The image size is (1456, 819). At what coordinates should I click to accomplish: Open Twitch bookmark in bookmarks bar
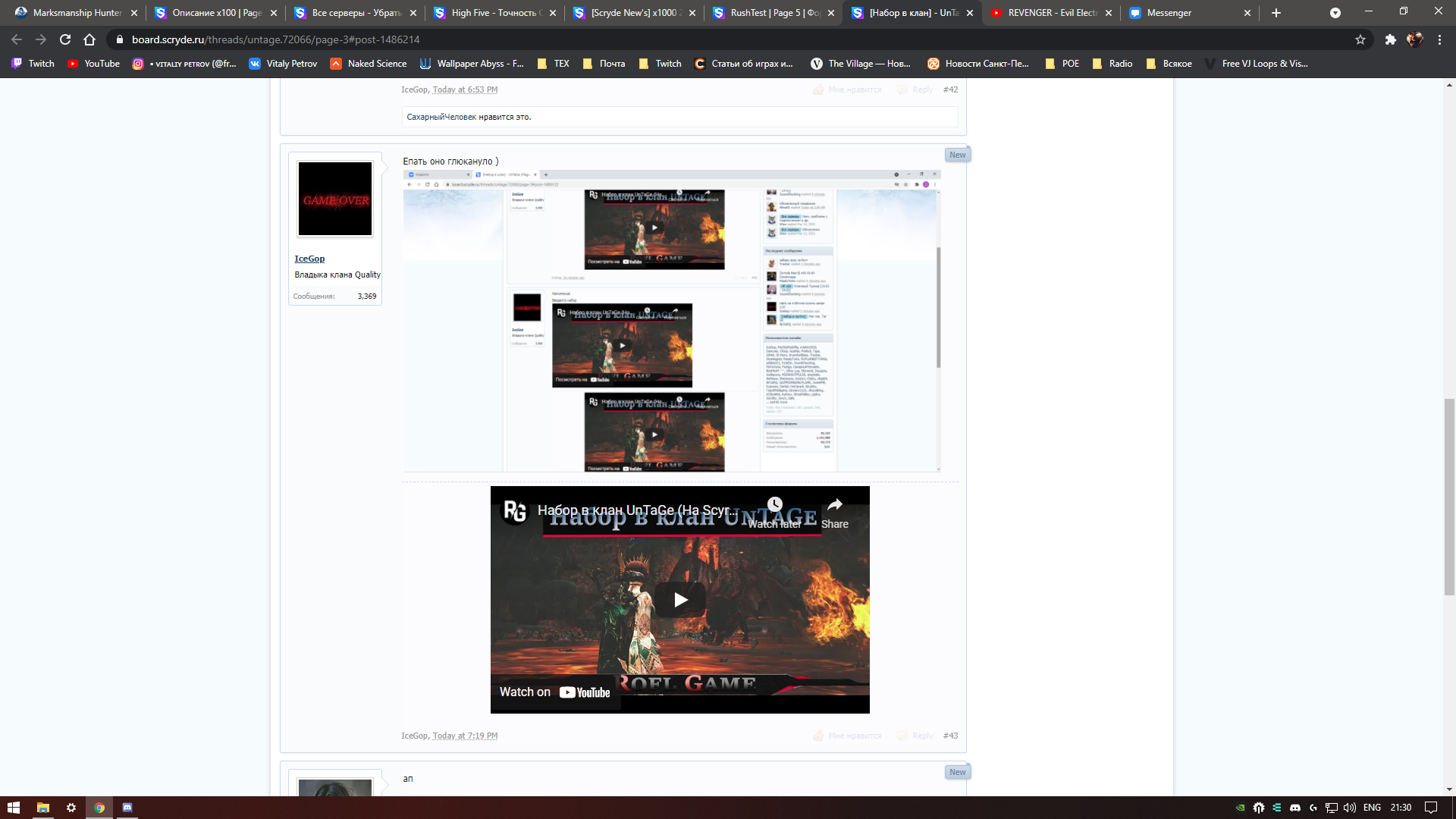point(33,64)
